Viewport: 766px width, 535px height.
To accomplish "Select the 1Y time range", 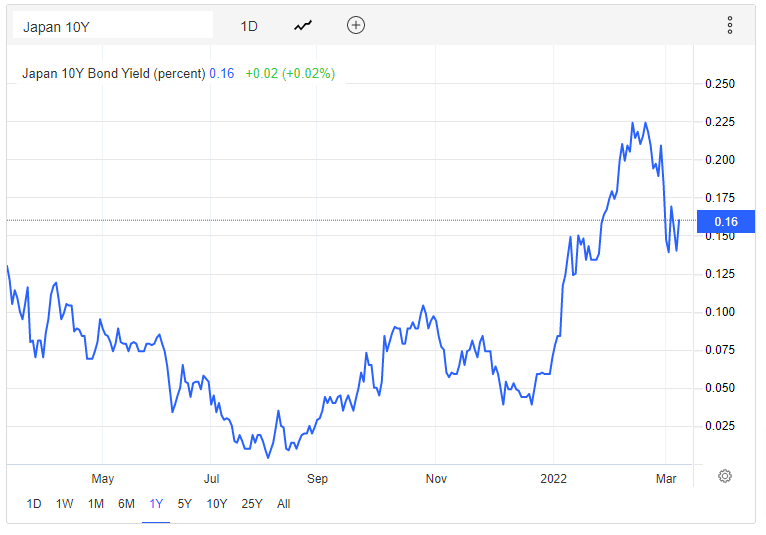I will (x=156, y=504).
